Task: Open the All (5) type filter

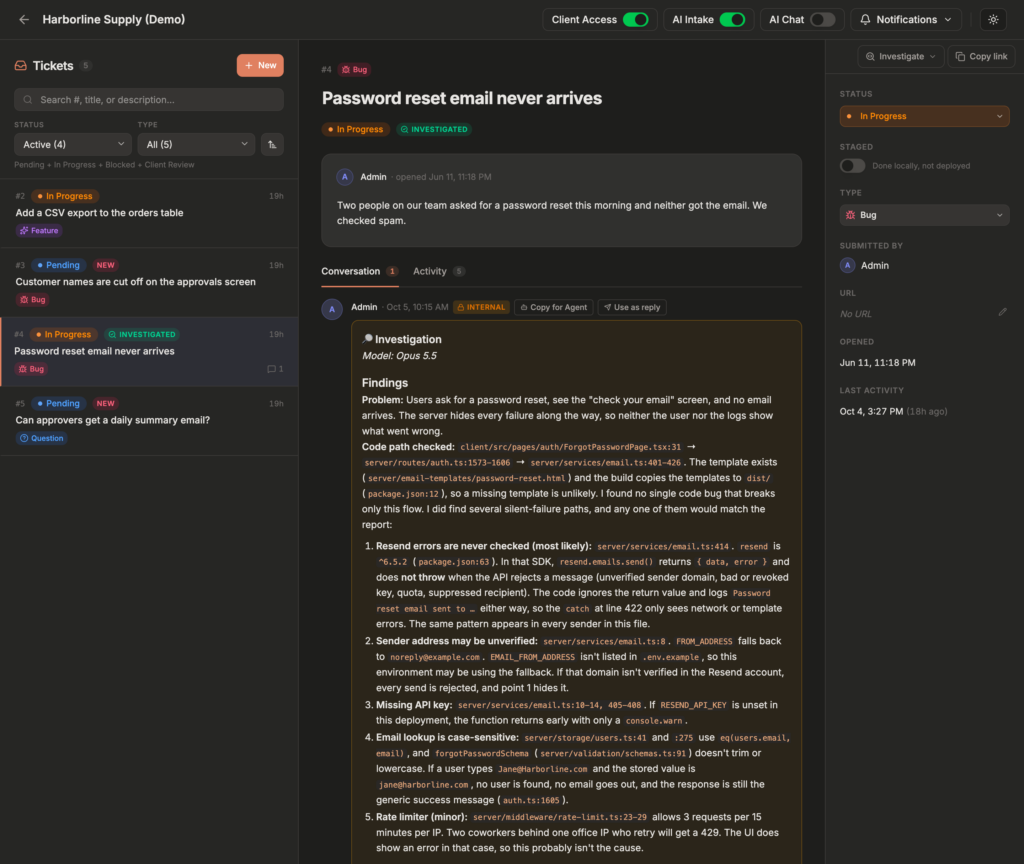Action: [x=197, y=144]
